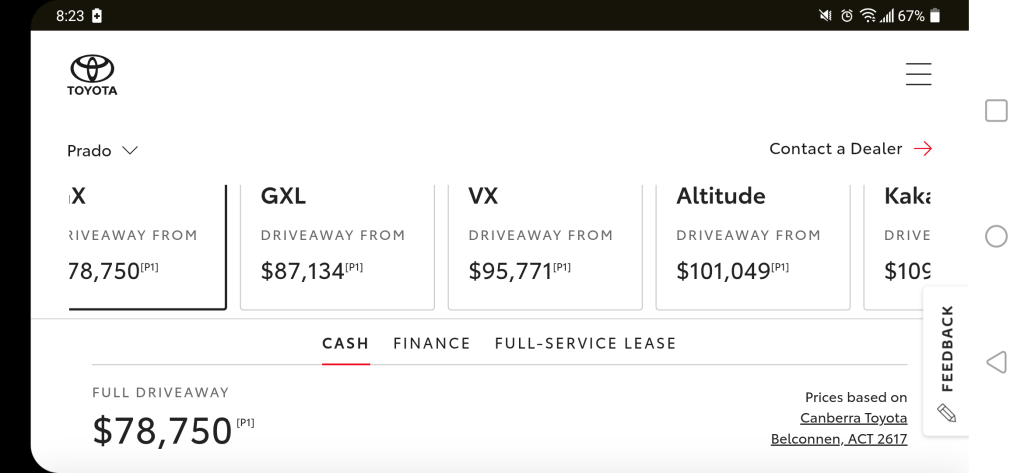
Task: Switch to the Finance tab
Action: 432,343
